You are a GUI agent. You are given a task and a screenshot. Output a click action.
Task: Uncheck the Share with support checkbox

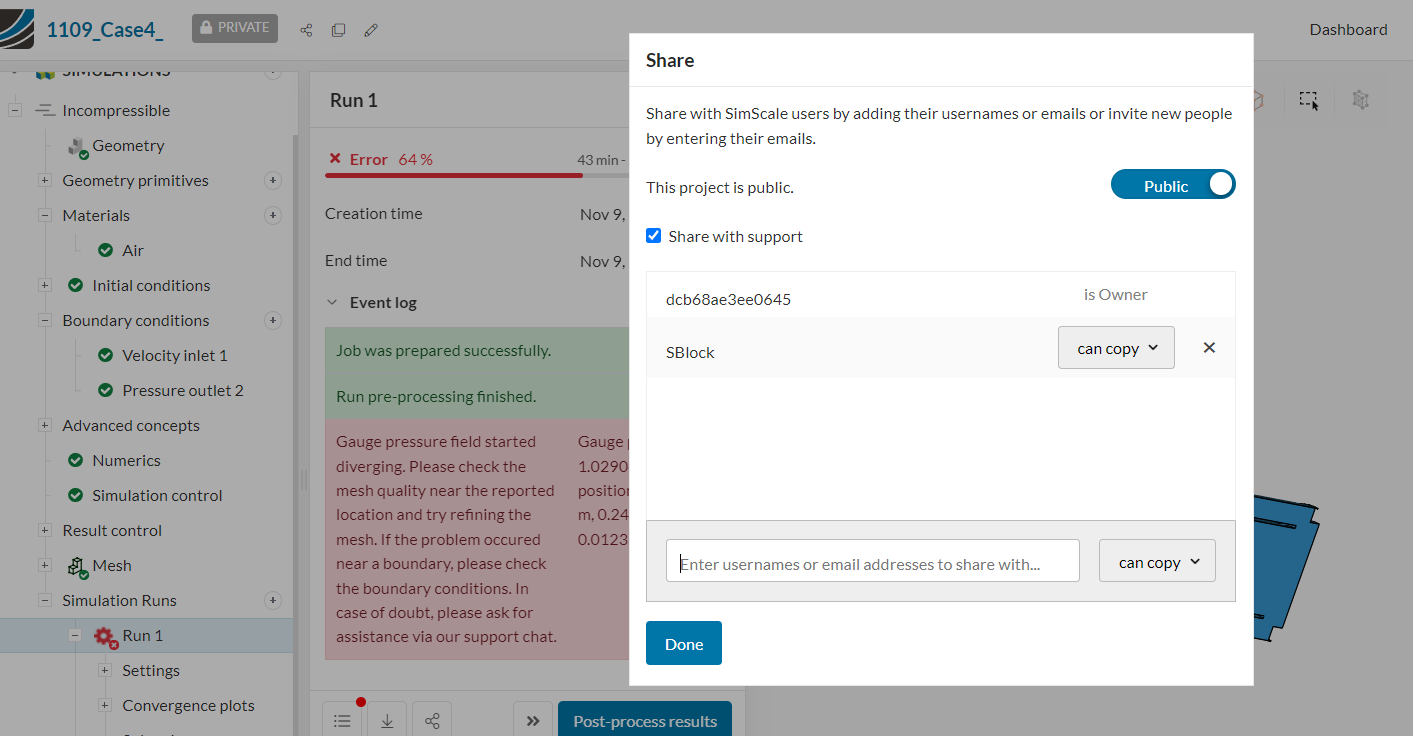click(654, 236)
